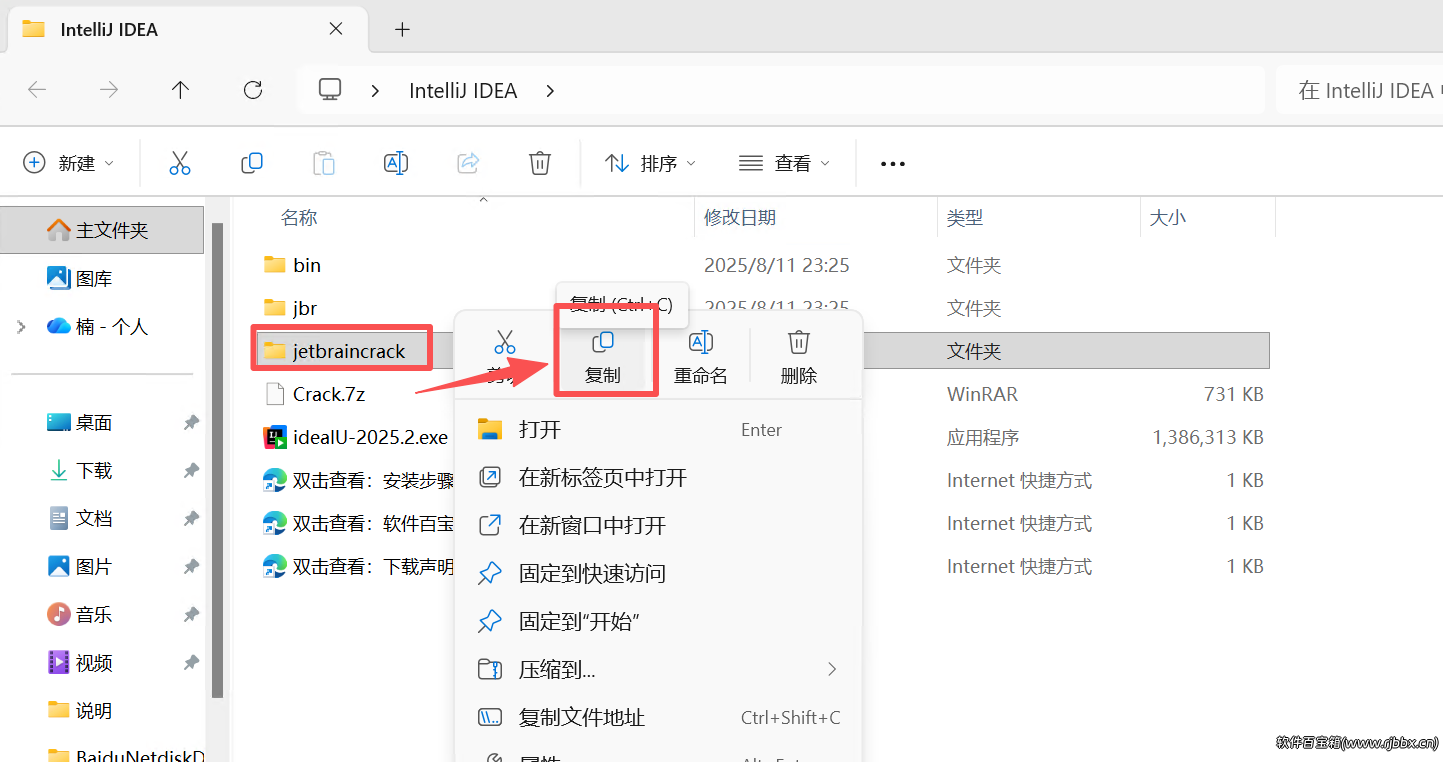Choose 重命名 (Rename) in the context menu

pos(701,356)
